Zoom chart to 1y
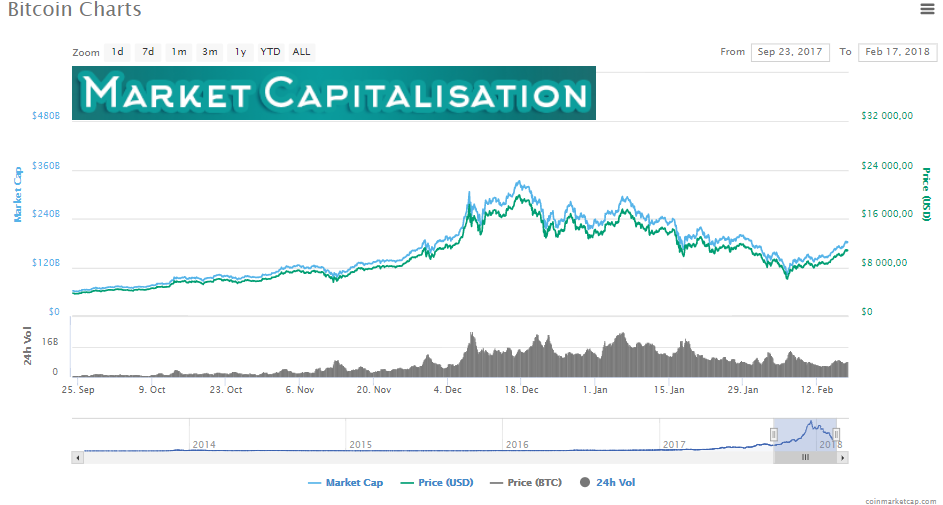943x505 pixels. [x=241, y=51]
